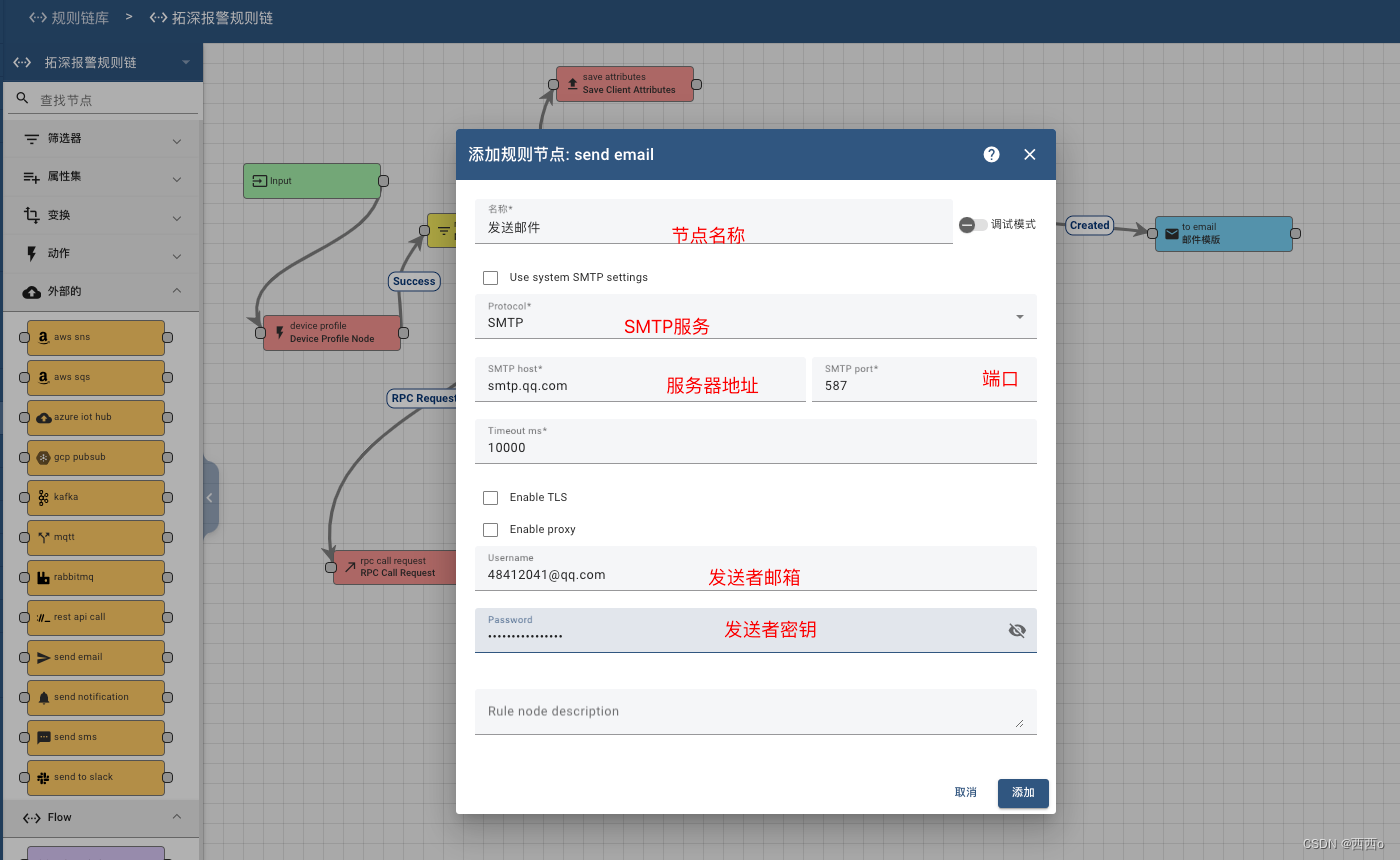Click the 添加 add button

pos(1023,792)
